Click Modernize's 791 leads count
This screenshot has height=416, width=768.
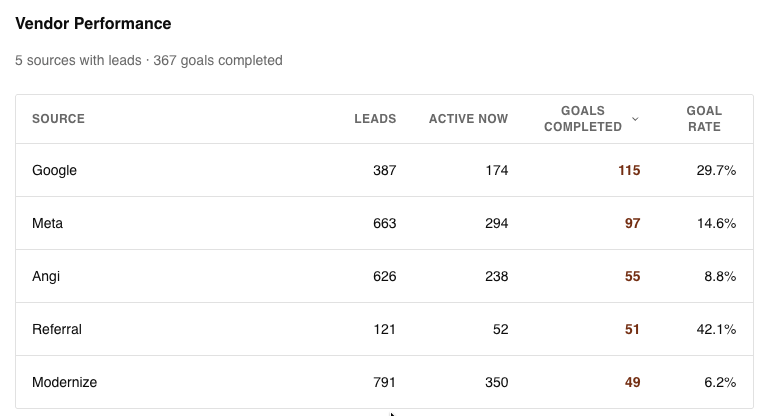tap(384, 383)
